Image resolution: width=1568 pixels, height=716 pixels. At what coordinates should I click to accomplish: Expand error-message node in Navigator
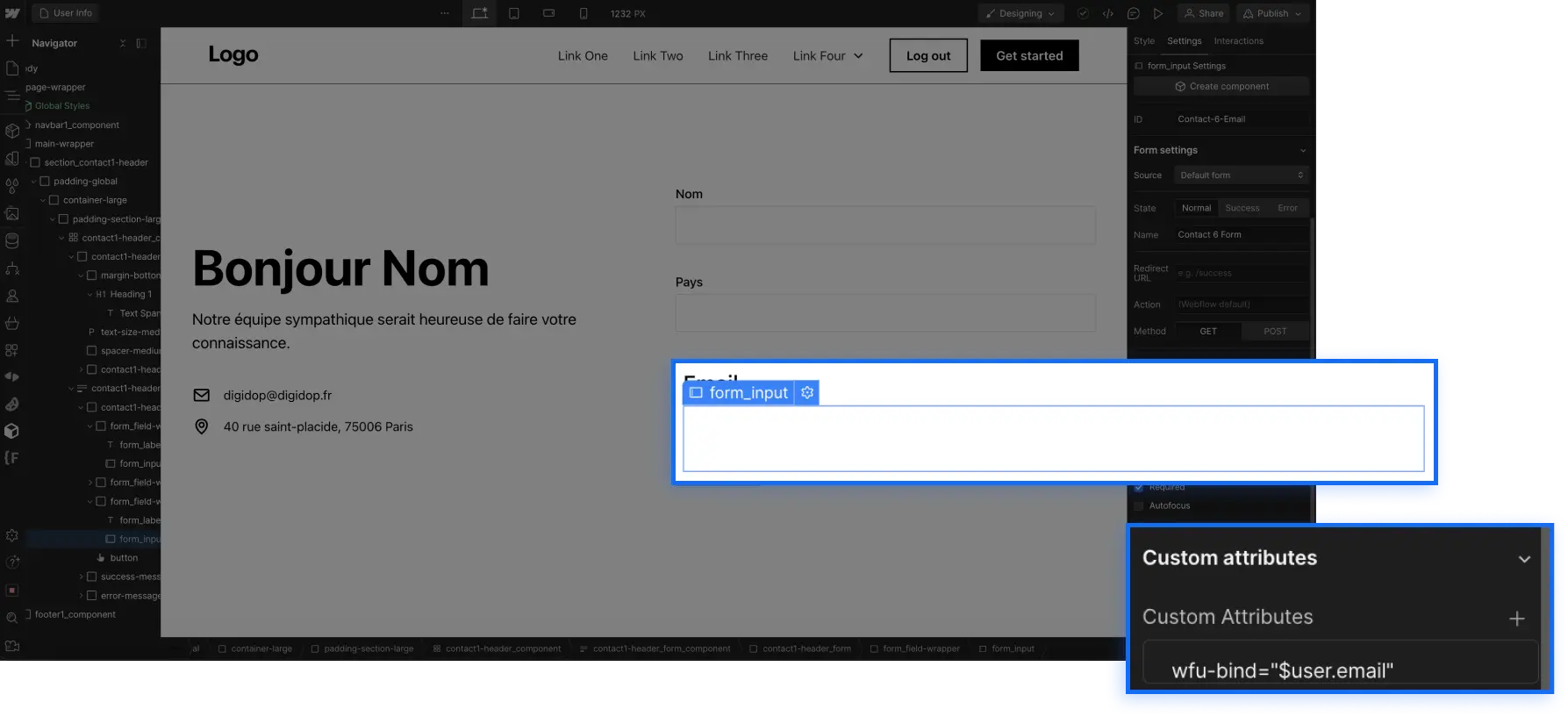click(x=82, y=596)
